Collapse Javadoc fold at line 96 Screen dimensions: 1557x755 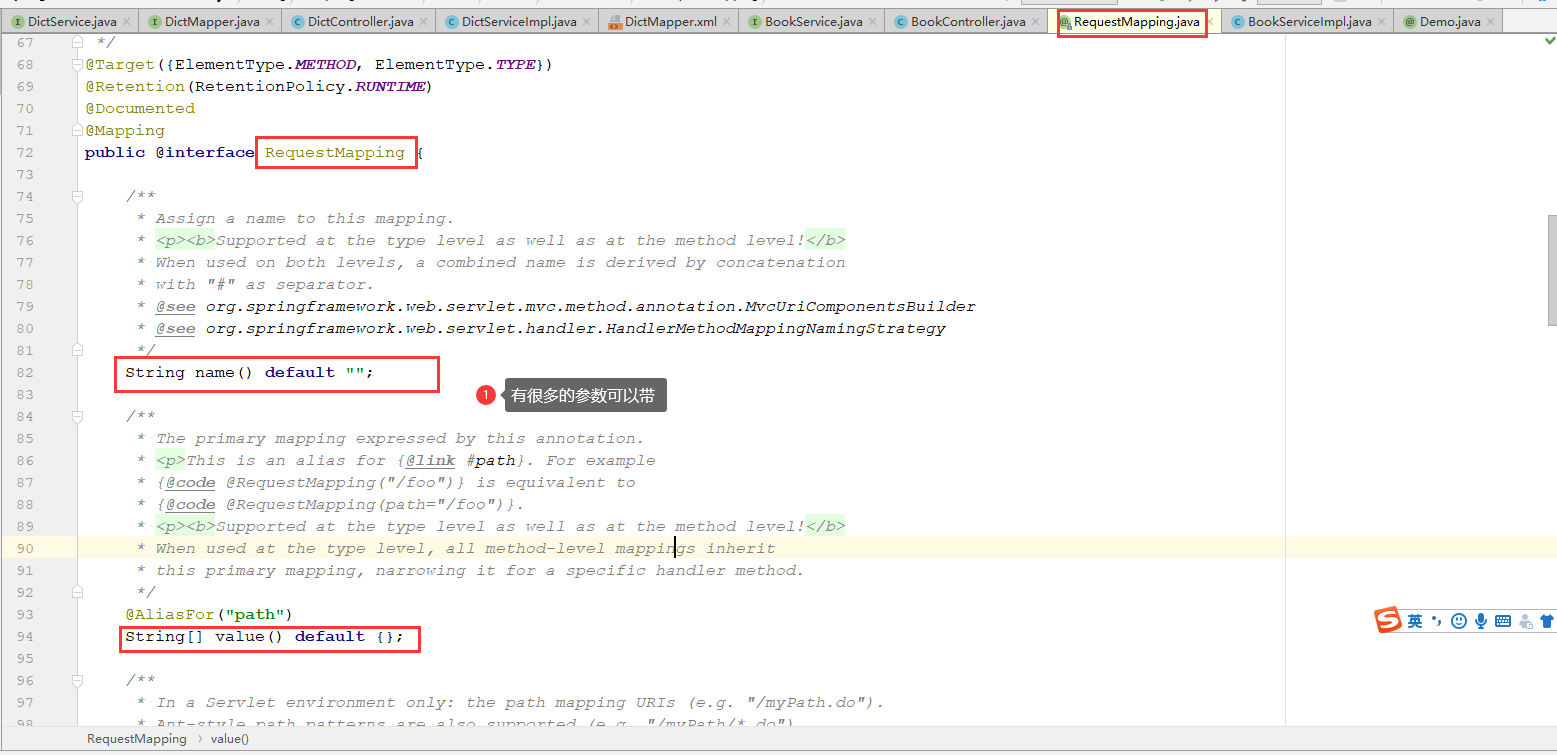(77, 680)
